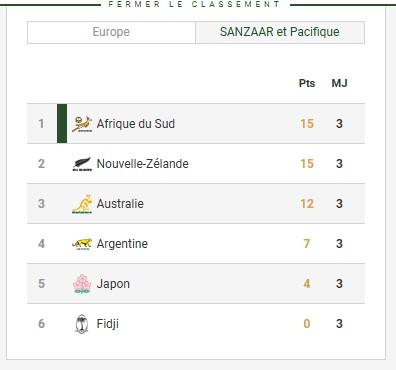Click the Fiji palm tree crest
396x370 pixels.
(x=82, y=324)
